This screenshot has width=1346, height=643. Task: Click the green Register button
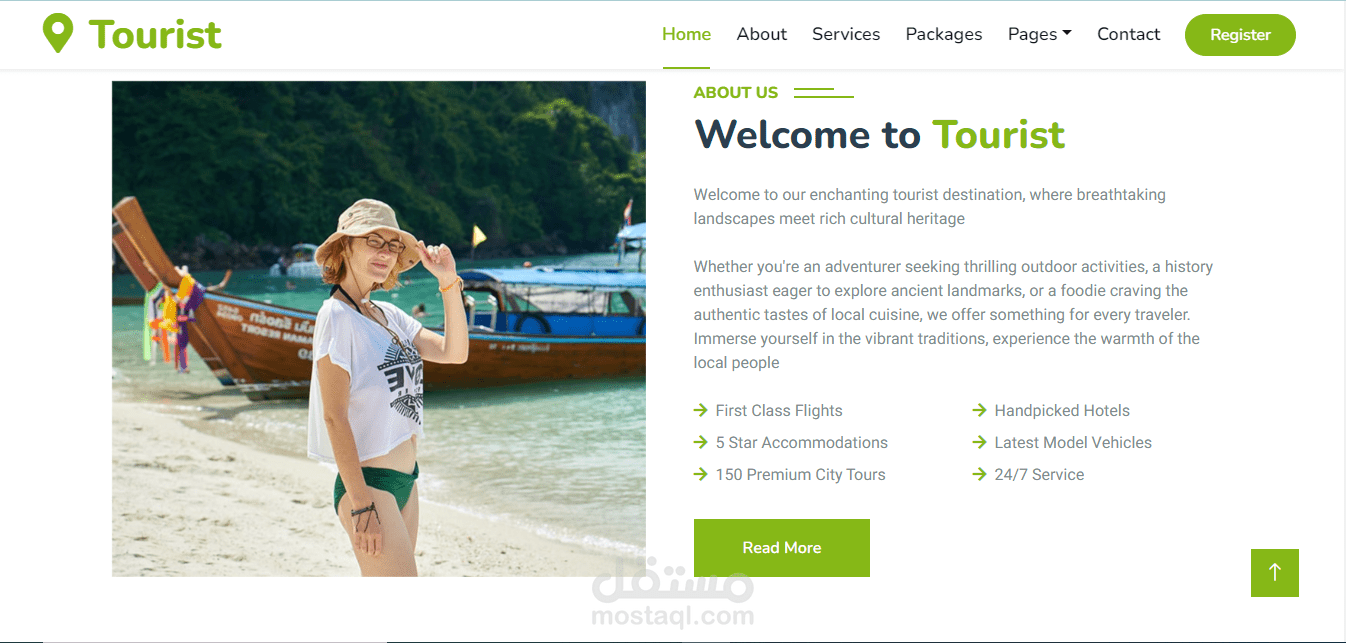(1240, 35)
